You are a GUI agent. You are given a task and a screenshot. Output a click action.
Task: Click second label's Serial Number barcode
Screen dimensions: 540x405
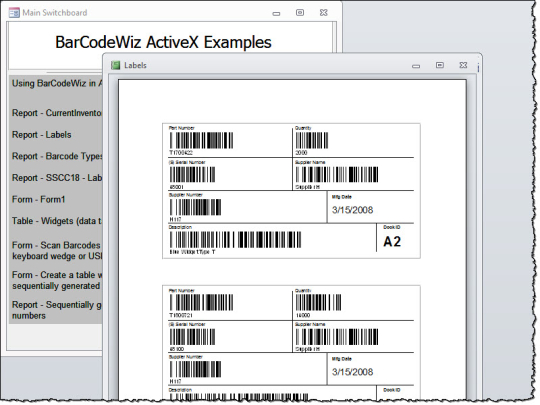click(192, 336)
